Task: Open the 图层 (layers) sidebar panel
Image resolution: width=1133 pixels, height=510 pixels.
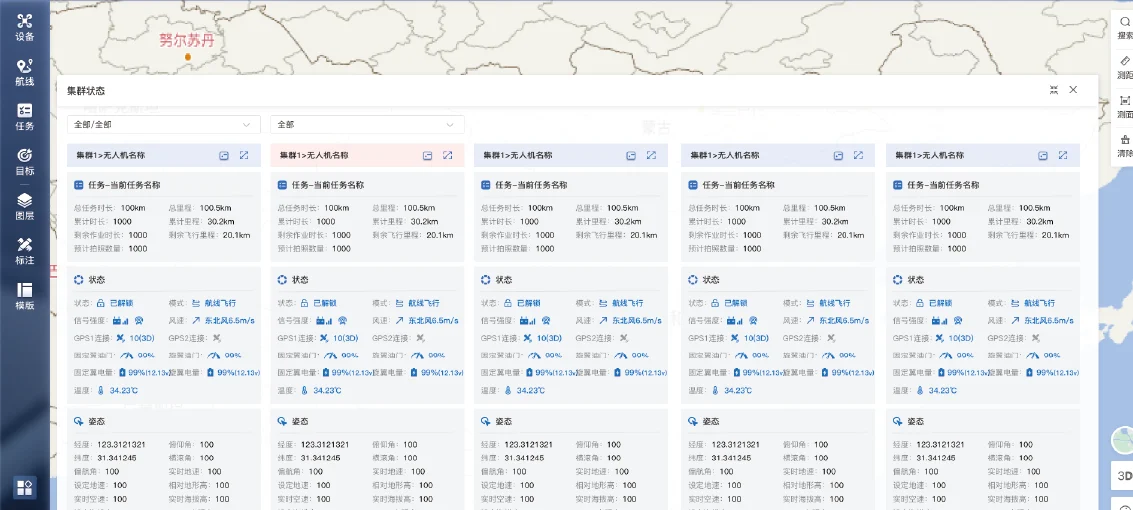Action: pos(24,206)
